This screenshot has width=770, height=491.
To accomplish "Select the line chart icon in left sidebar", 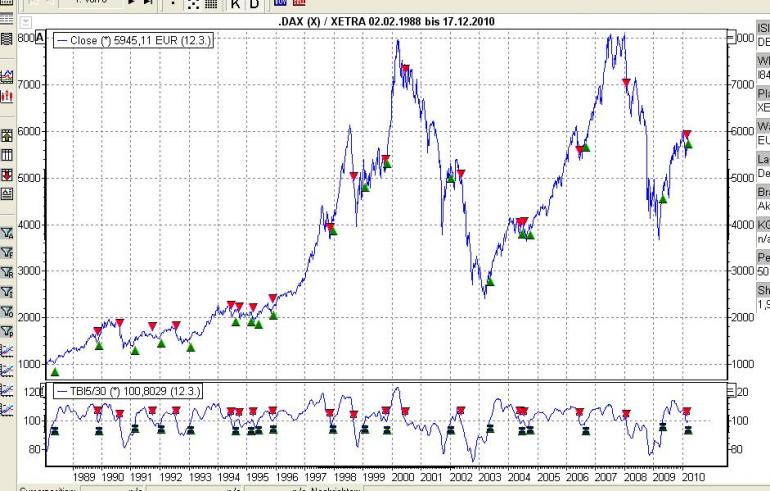I will pos(6,76).
